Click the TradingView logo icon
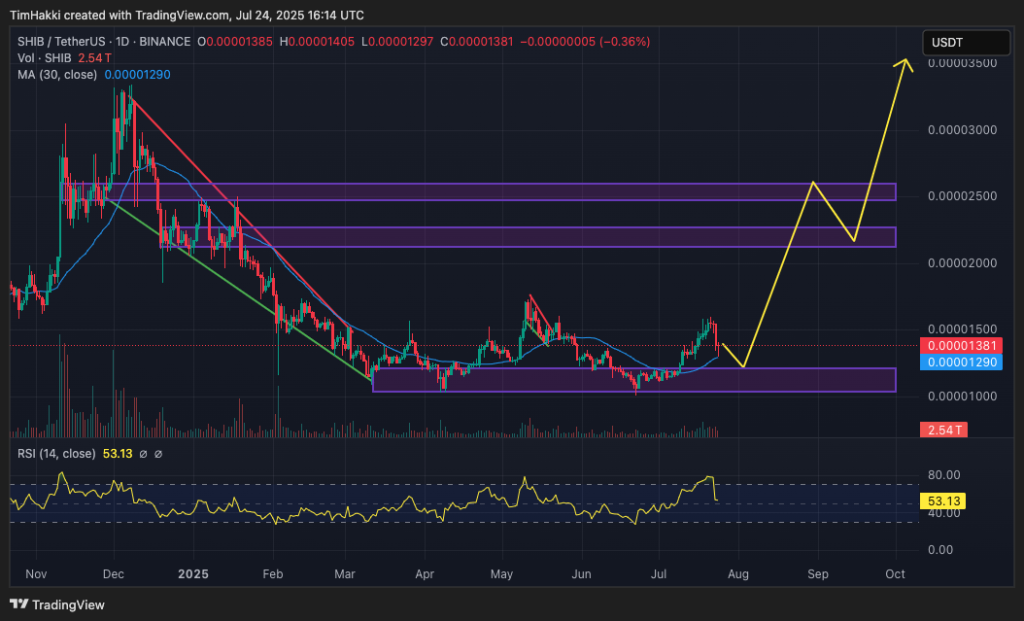Image resolution: width=1024 pixels, height=621 pixels. (19, 604)
